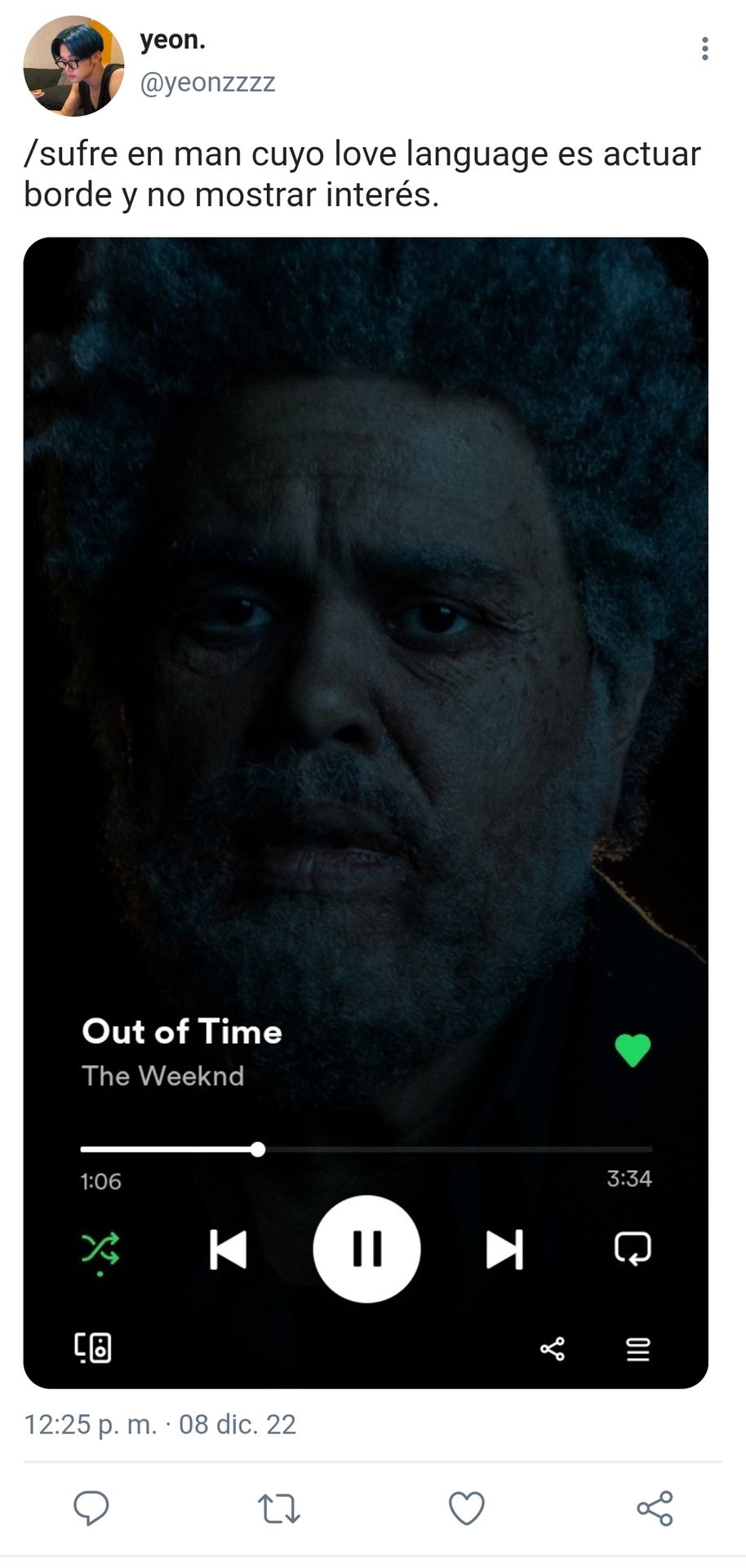Screen dimensions: 746x1568
Task: Reply to the tweet with the comment icon
Action: click(91, 1508)
